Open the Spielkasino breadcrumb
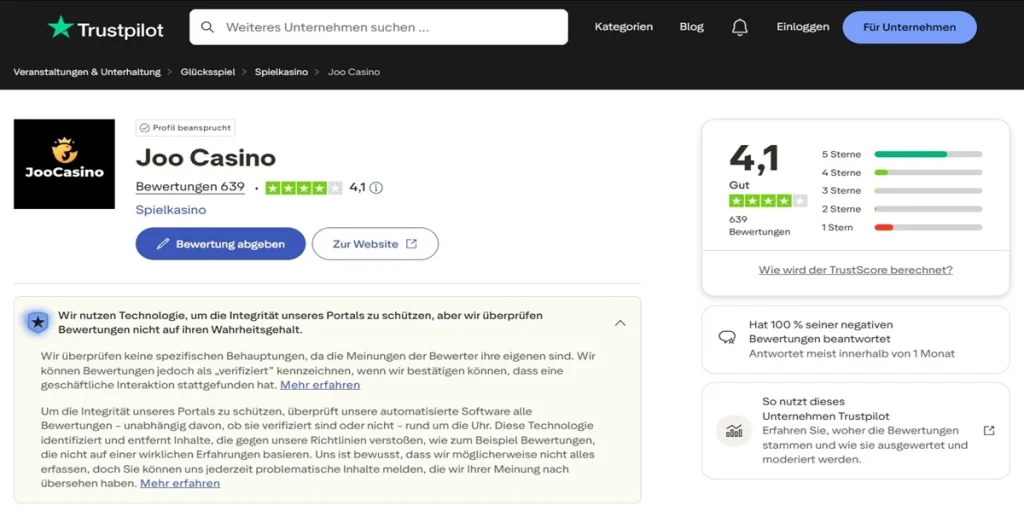 pos(281,72)
